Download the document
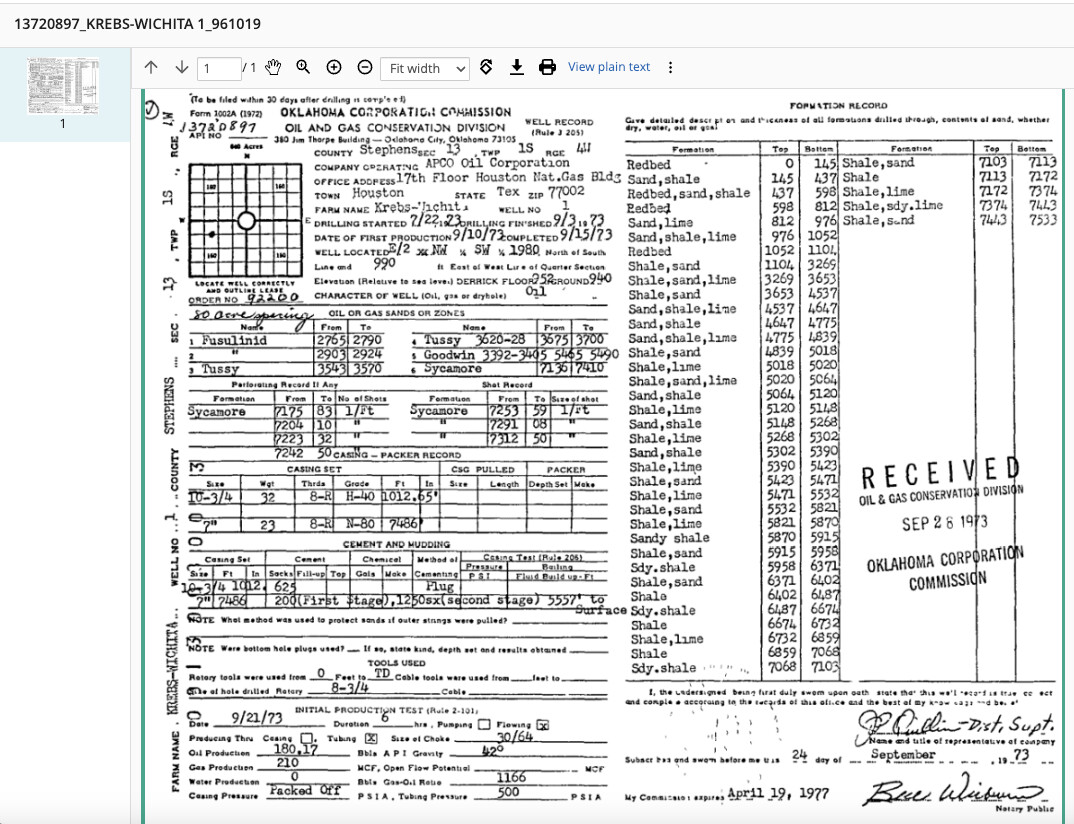 [517, 67]
